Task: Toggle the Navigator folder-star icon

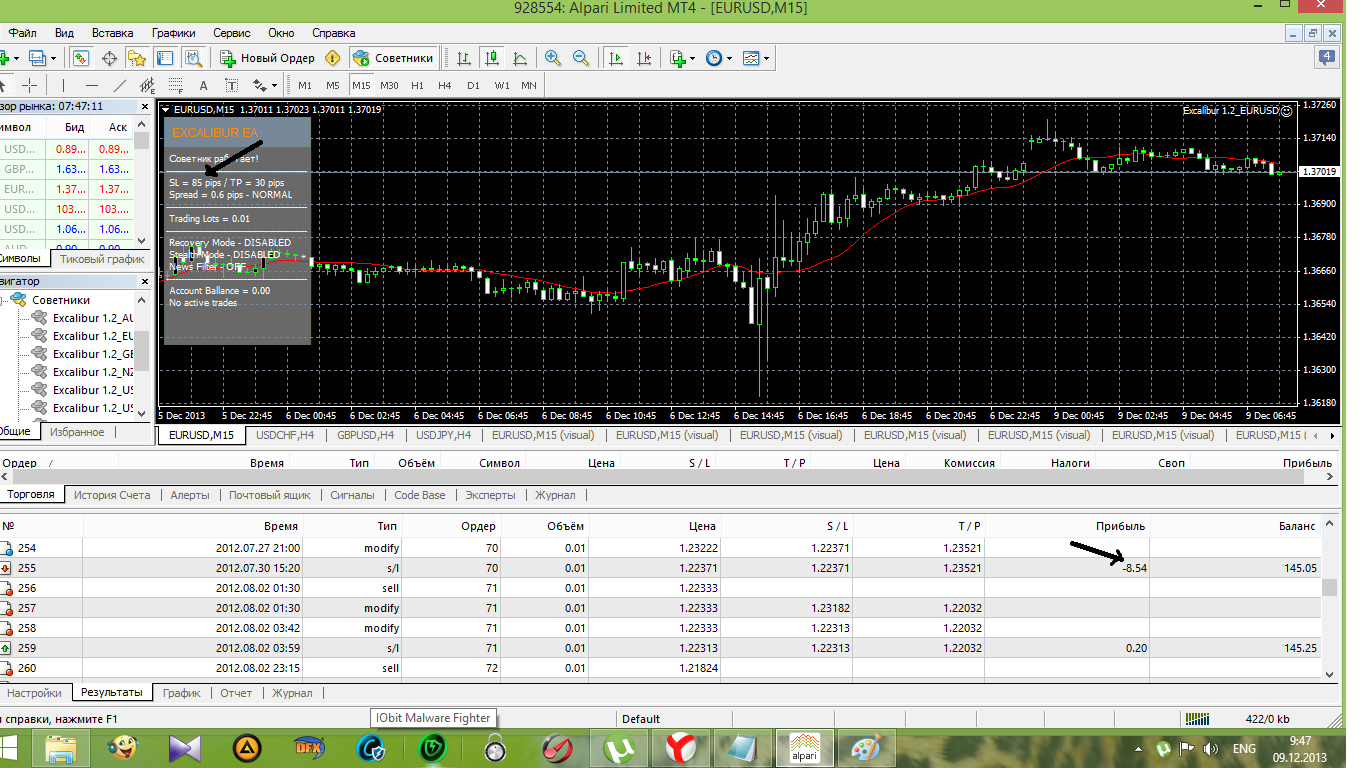Action: [x=138, y=58]
